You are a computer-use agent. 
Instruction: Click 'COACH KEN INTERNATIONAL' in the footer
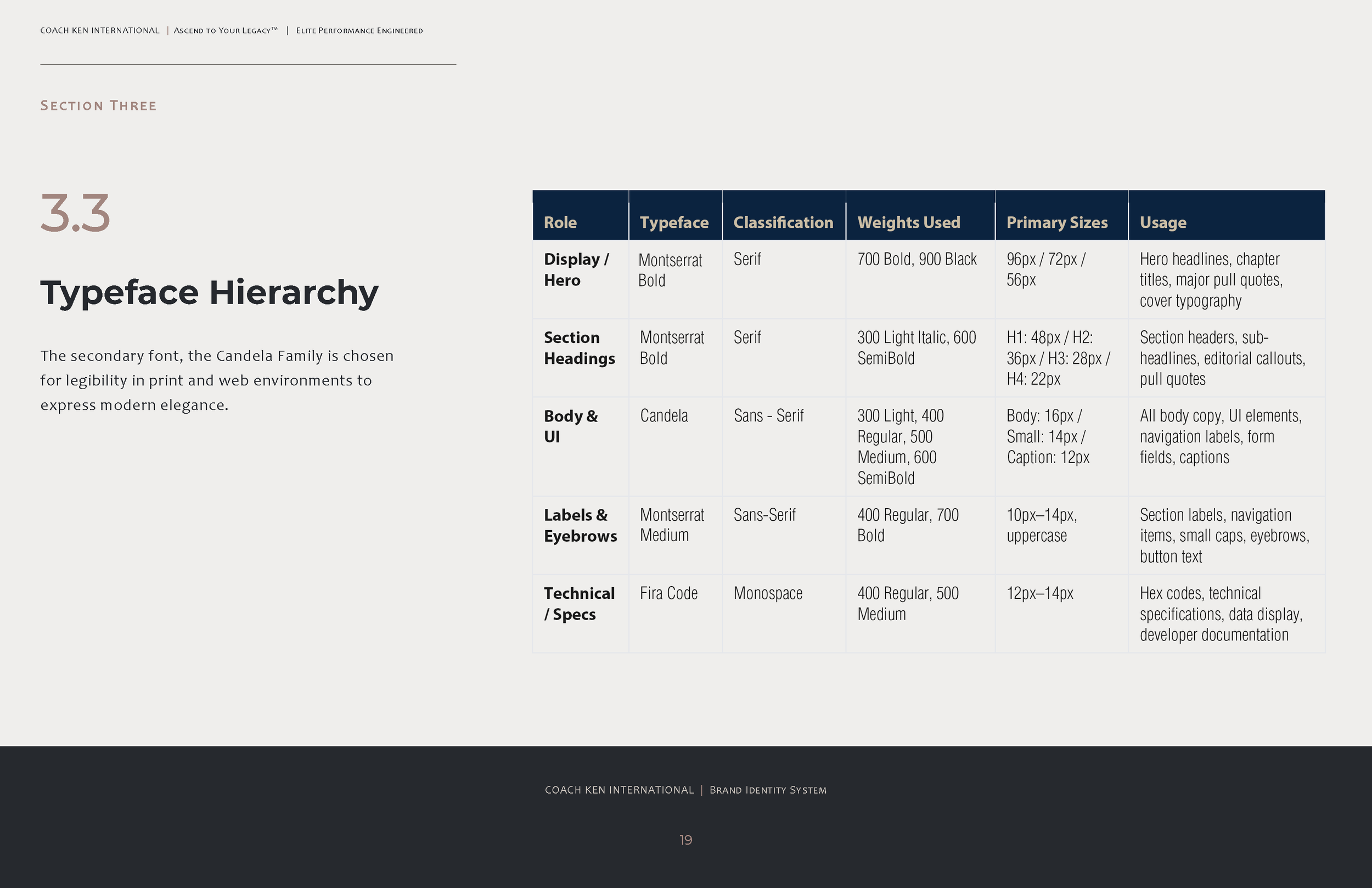[620, 790]
